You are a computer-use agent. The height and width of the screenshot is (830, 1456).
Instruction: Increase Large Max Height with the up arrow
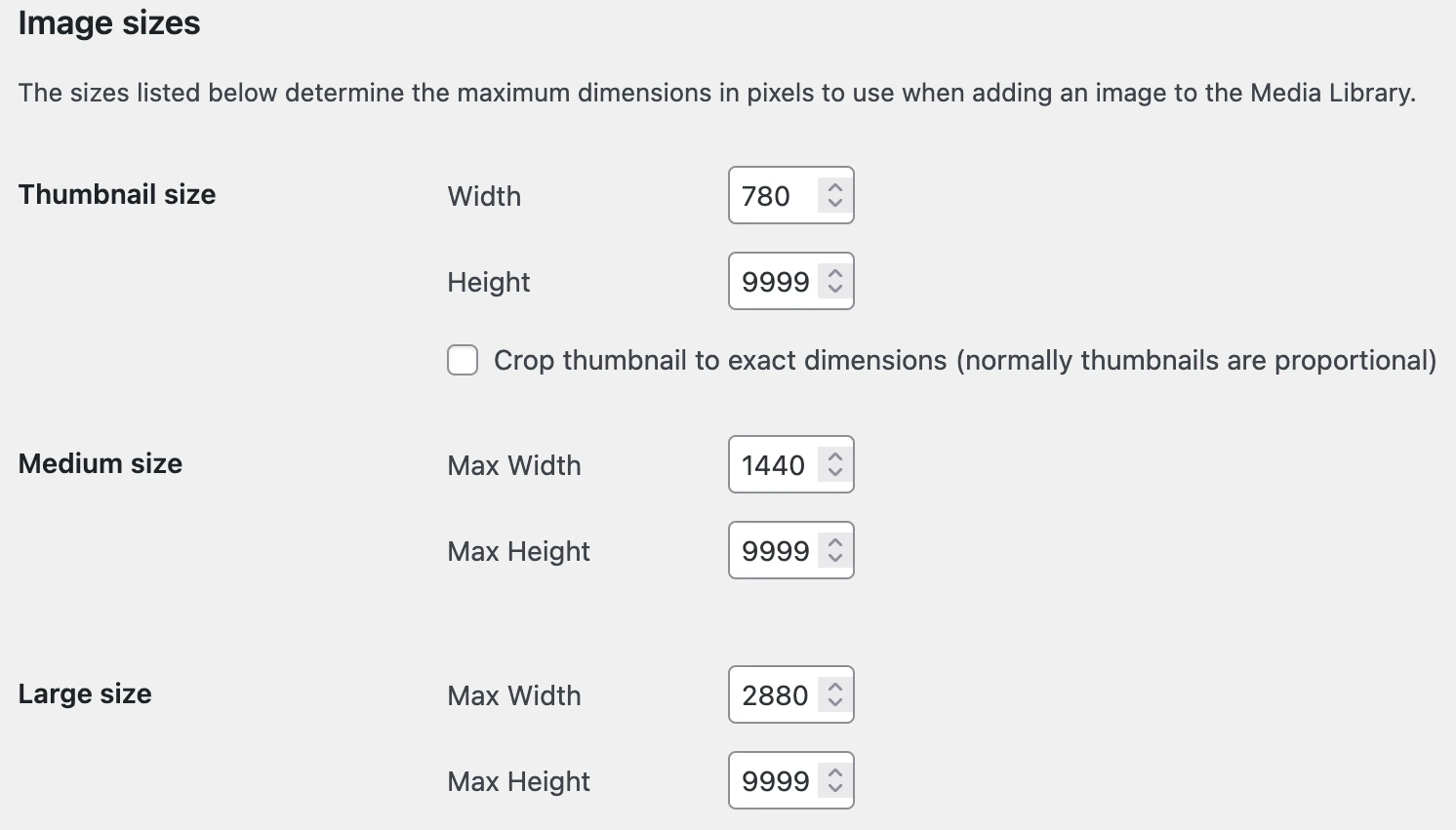point(834,772)
